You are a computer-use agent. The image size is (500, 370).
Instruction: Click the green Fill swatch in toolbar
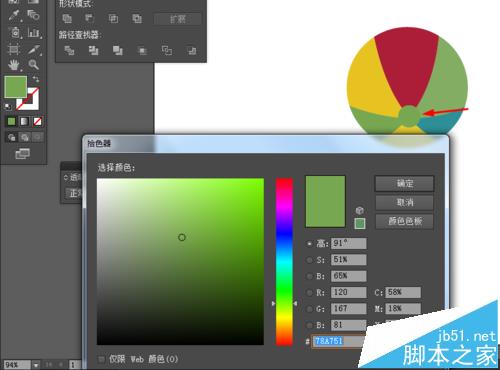point(15,87)
